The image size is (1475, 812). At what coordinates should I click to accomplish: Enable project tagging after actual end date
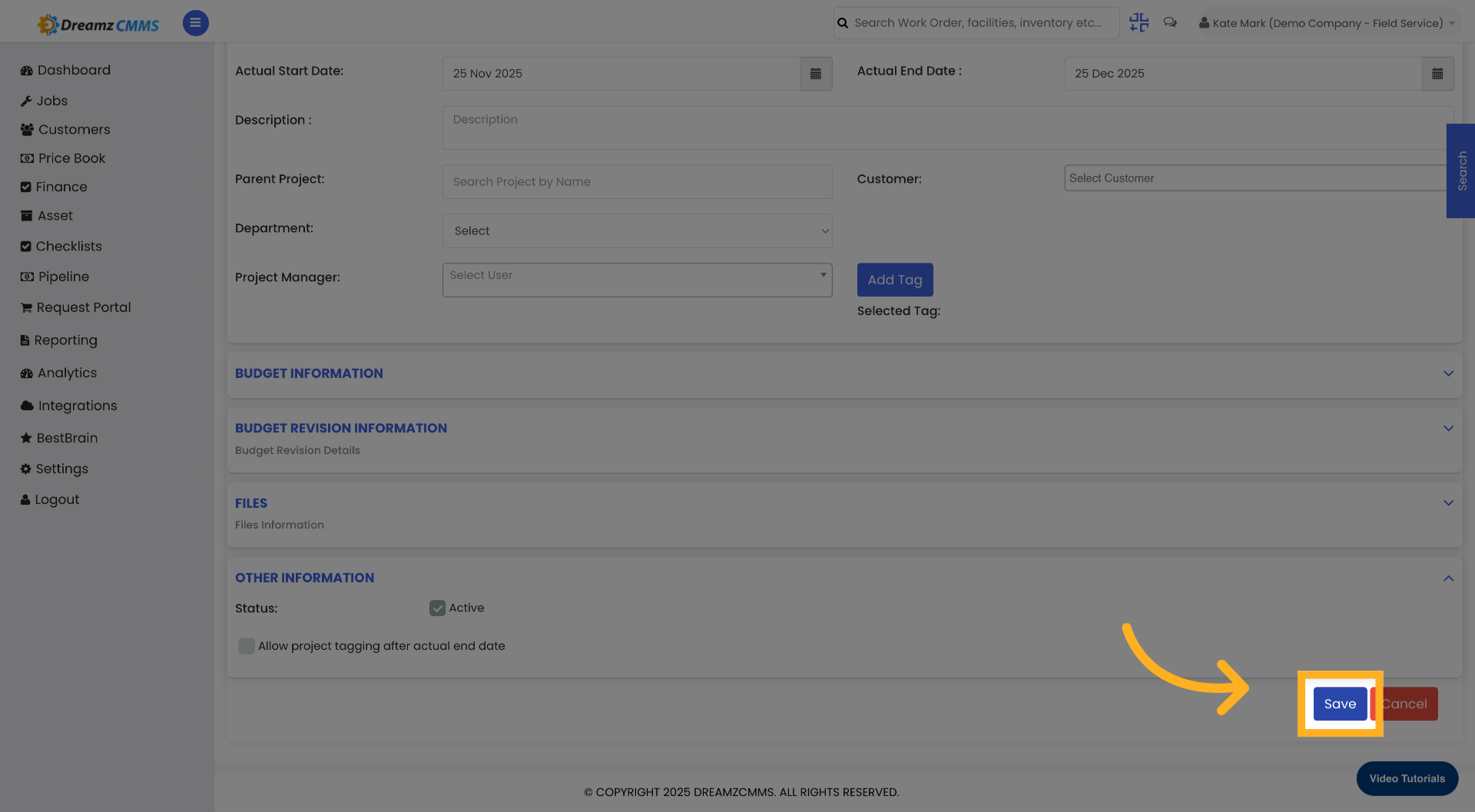tap(247, 646)
